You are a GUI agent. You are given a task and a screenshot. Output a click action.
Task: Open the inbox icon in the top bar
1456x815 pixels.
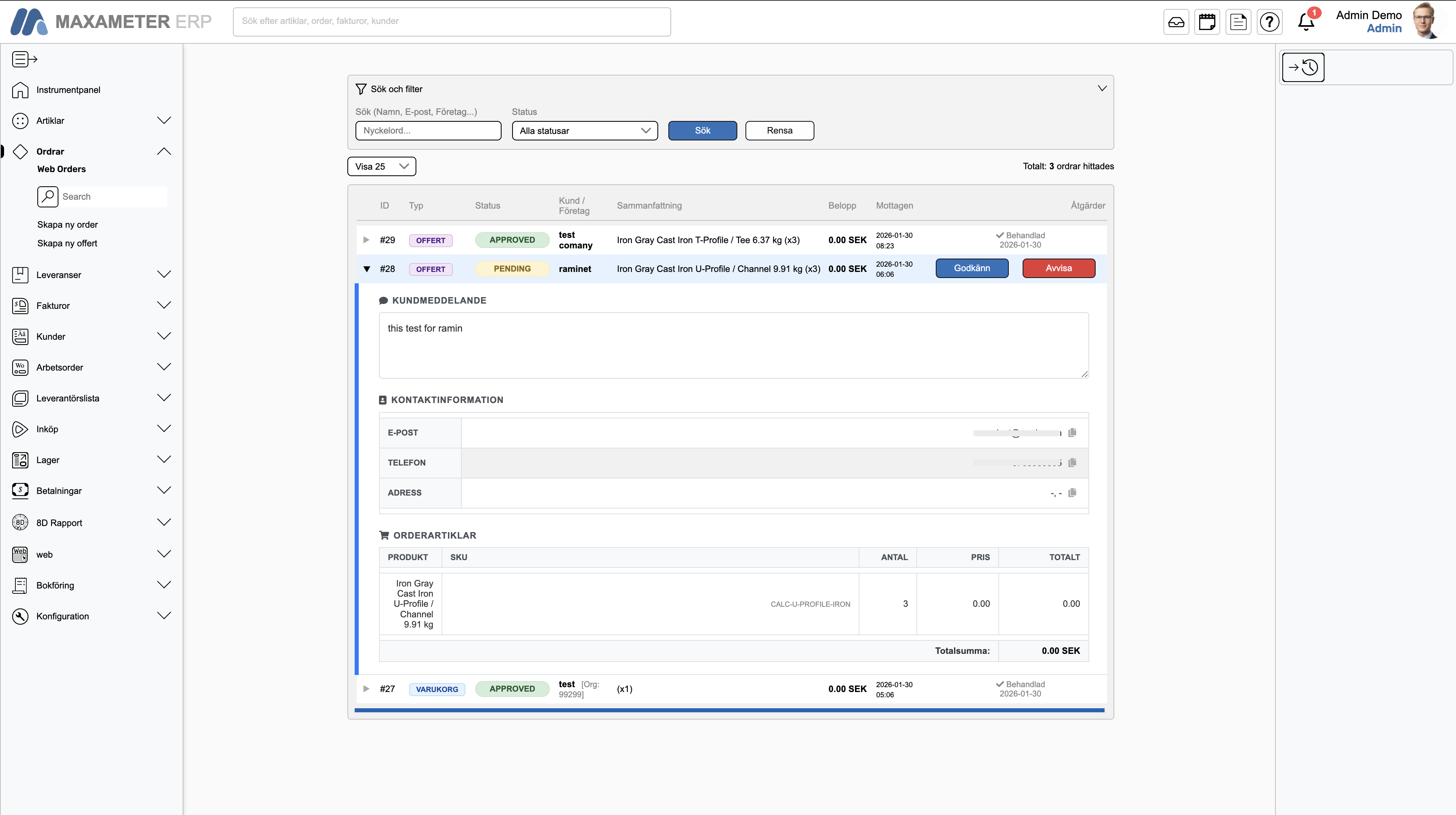(1176, 22)
